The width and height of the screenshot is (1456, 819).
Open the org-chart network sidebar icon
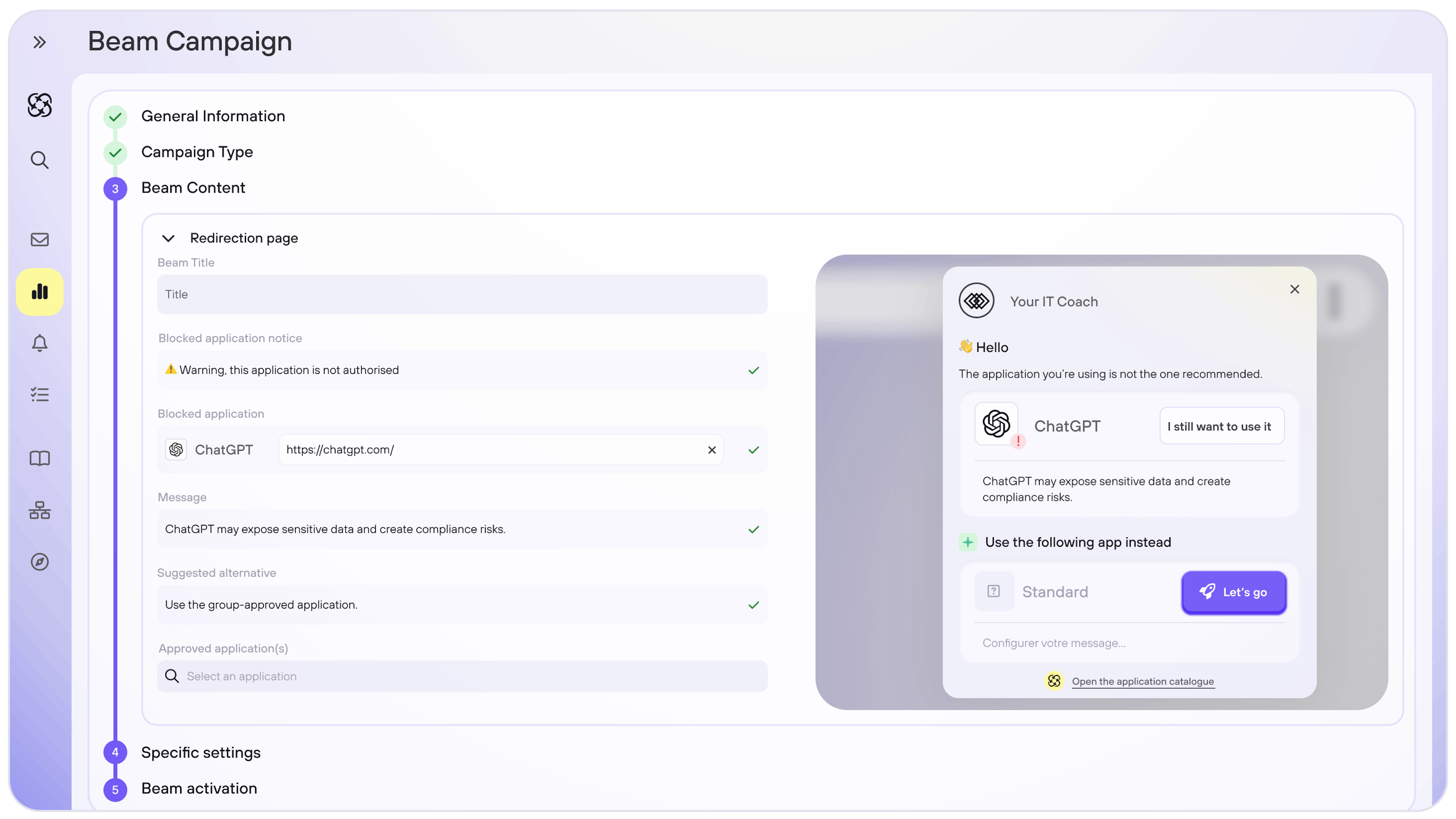tap(39, 510)
